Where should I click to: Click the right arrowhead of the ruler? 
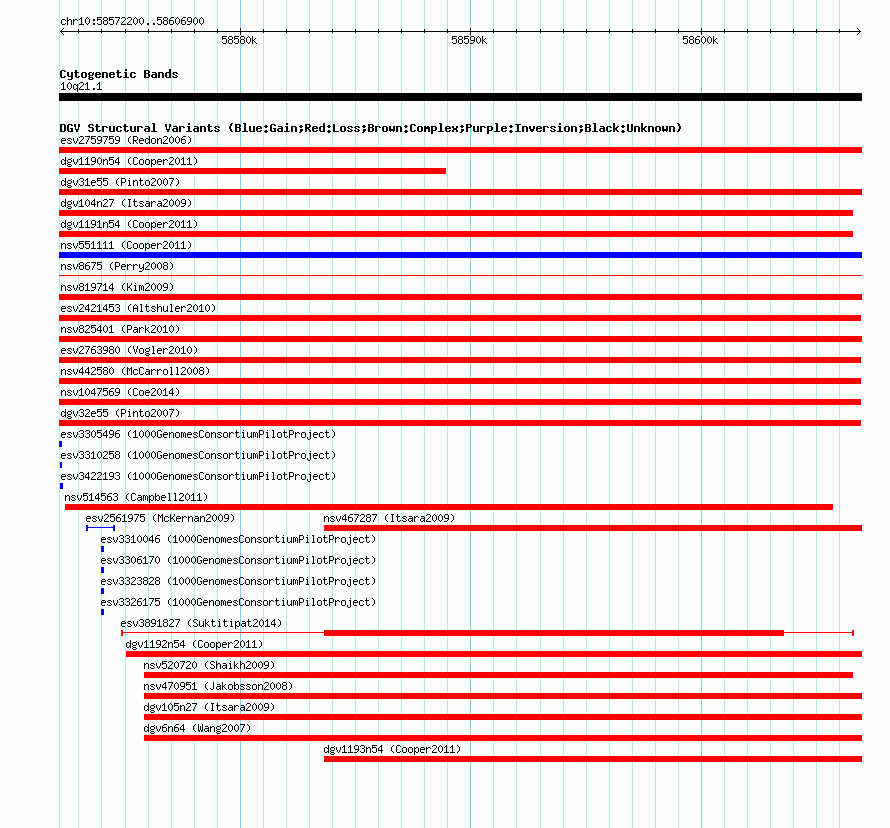(x=859, y=31)
